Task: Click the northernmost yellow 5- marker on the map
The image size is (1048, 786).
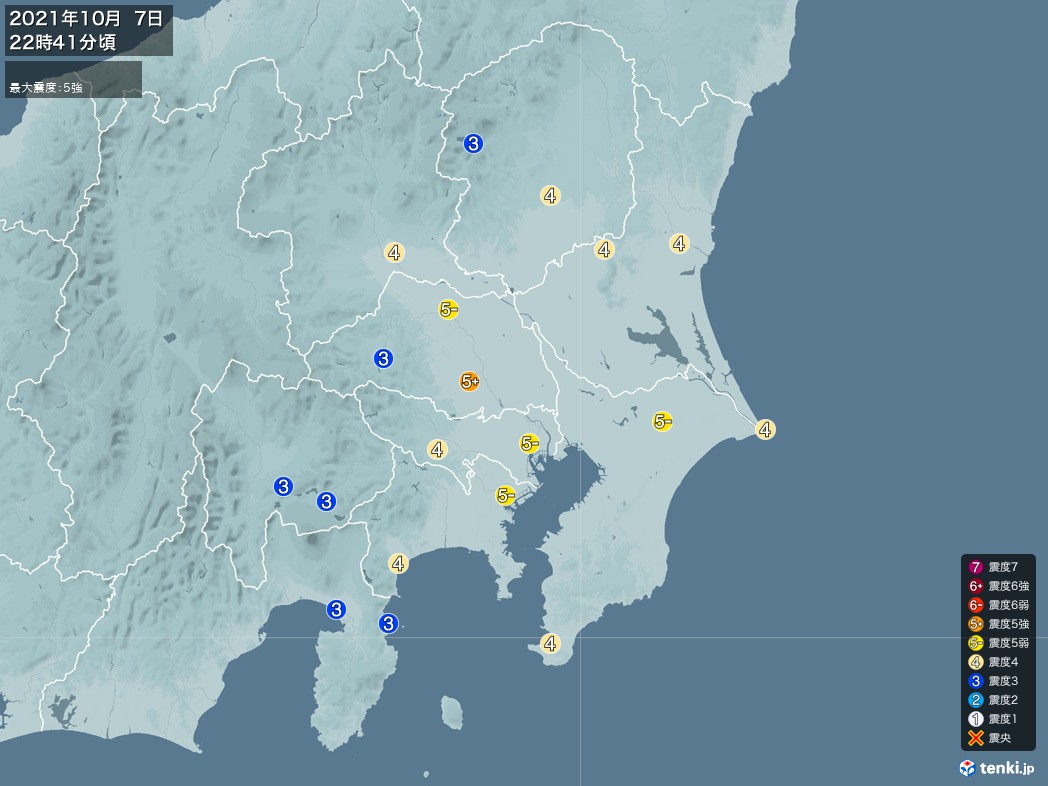Action: coord(448,310)
